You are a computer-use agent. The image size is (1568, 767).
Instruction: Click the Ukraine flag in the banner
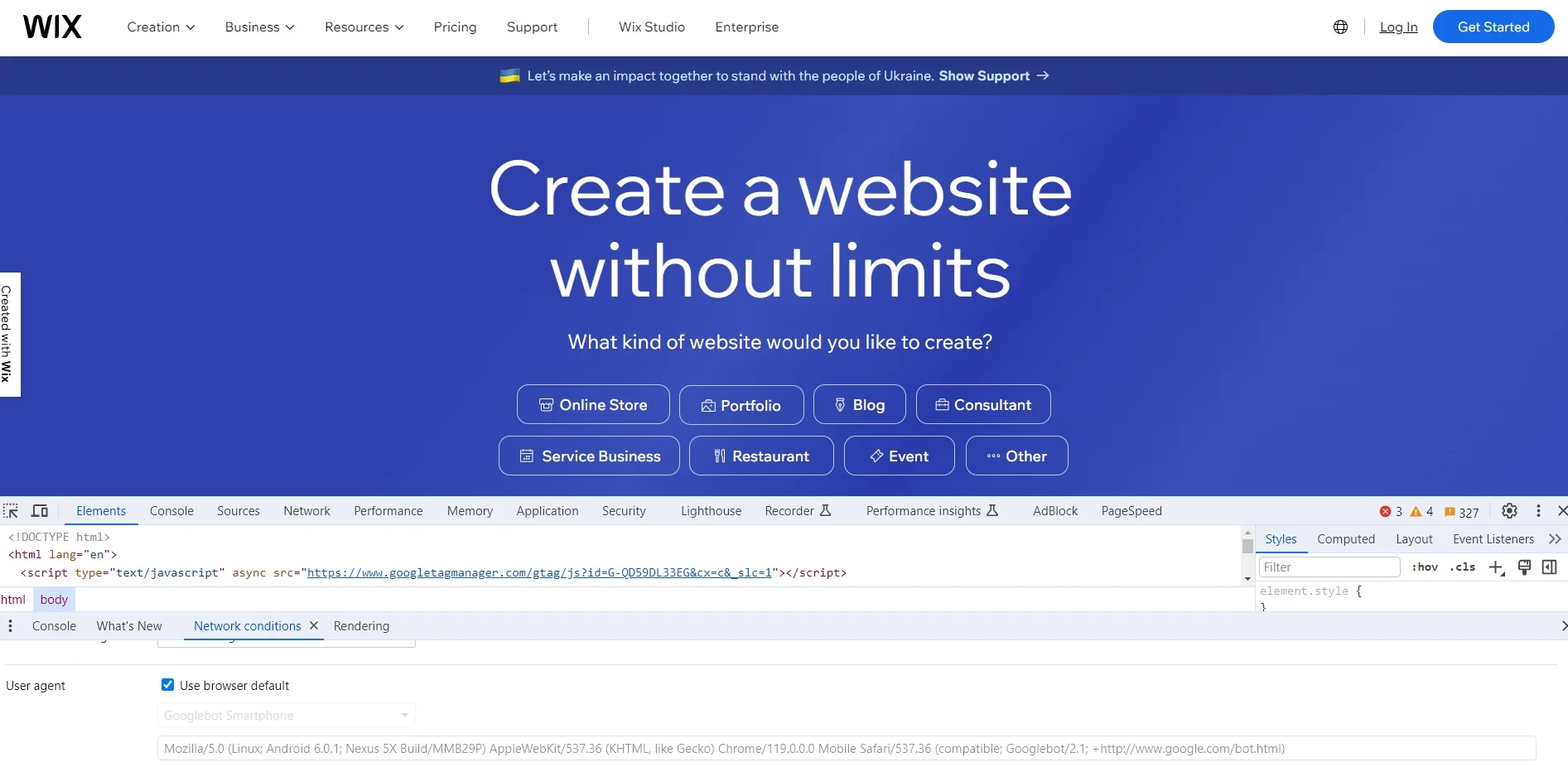[509, 75]
